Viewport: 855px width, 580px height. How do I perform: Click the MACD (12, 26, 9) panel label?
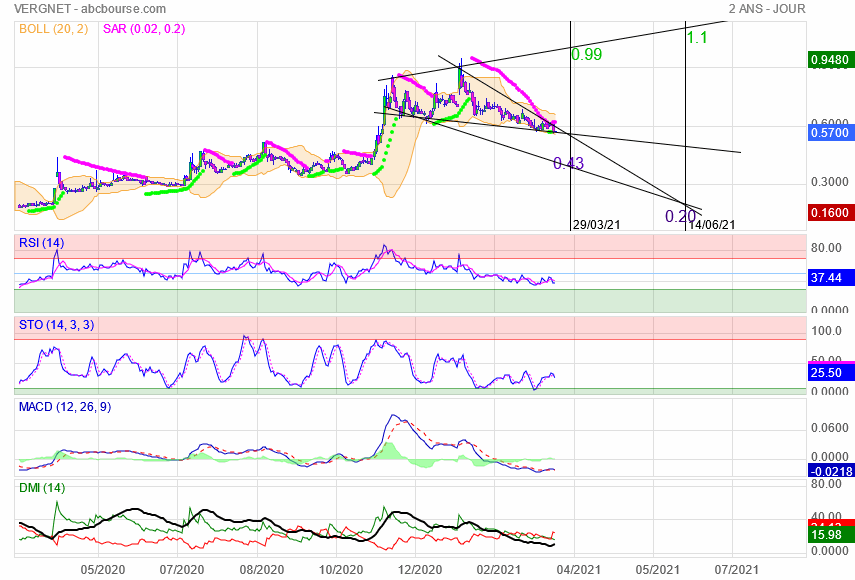67,406
